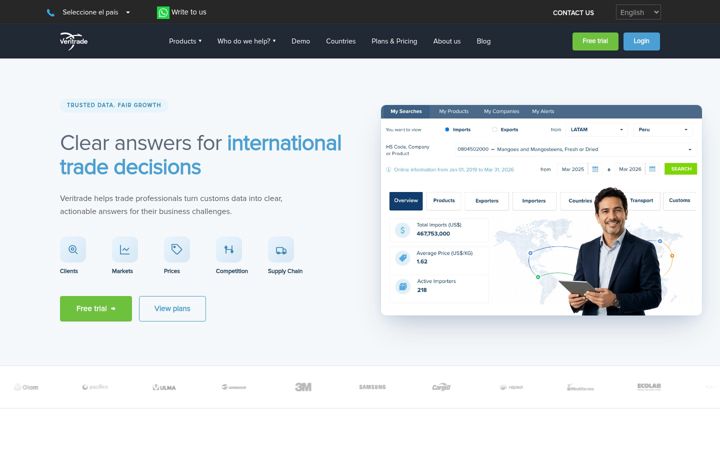This screenshot has height=450, width=720.
Task: Click the Veritrade logo
Action: point(73,41)
